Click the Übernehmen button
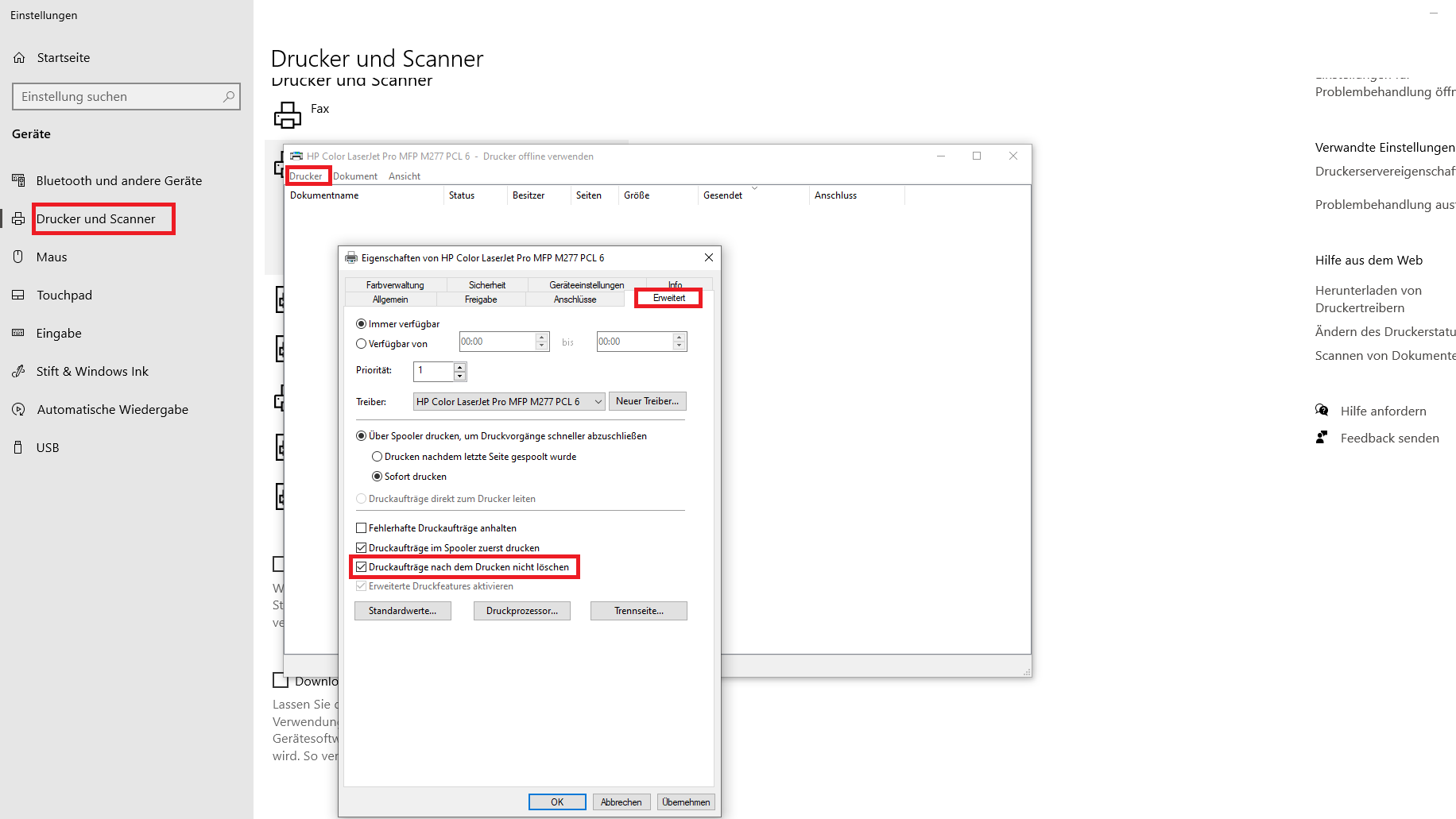The height and width of the screenshot is (819, 1456). [x=685, y=802]
